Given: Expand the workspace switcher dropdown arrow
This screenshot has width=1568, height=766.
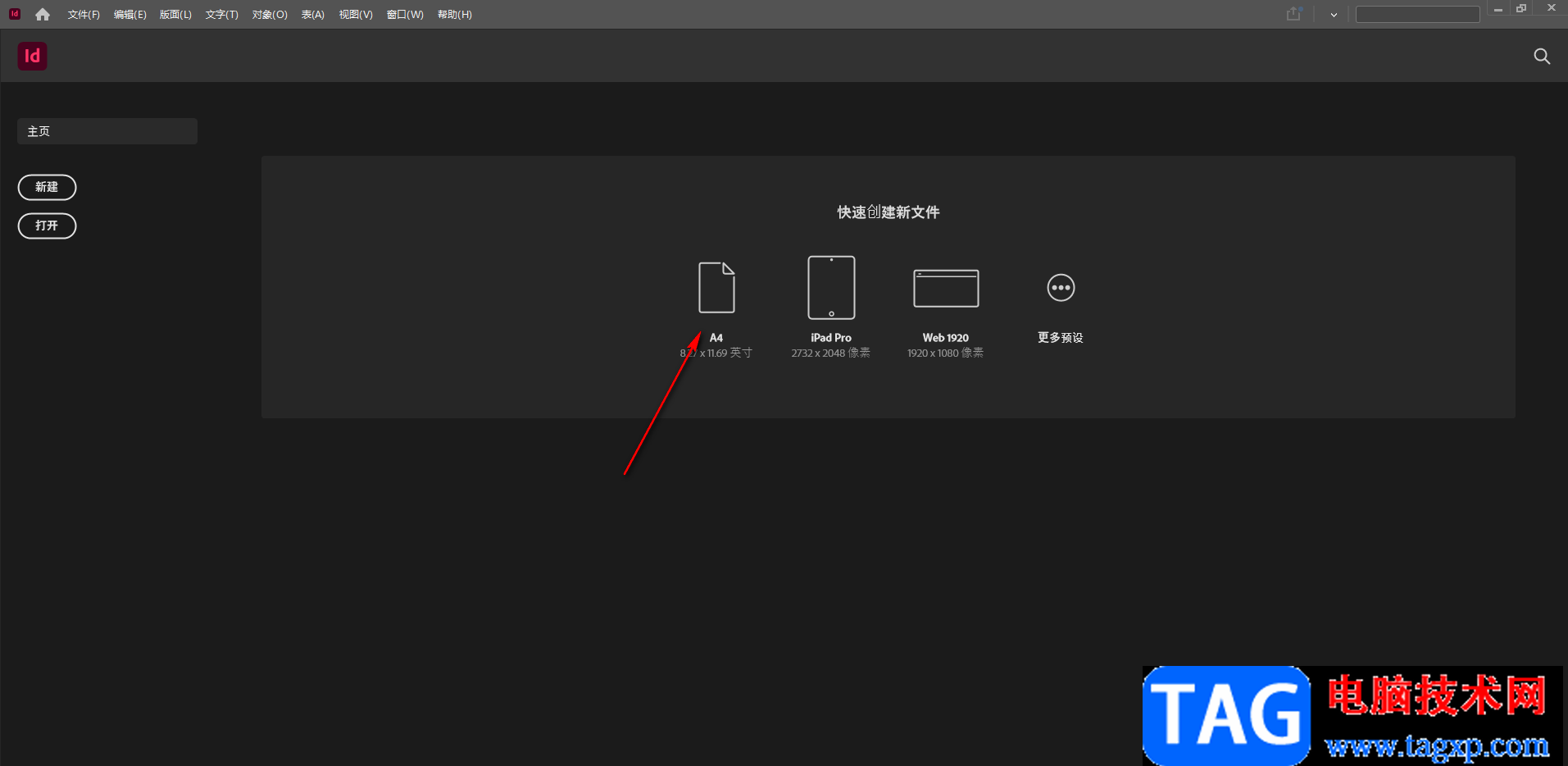Looking at the screenshot, I should (1334, 15).
